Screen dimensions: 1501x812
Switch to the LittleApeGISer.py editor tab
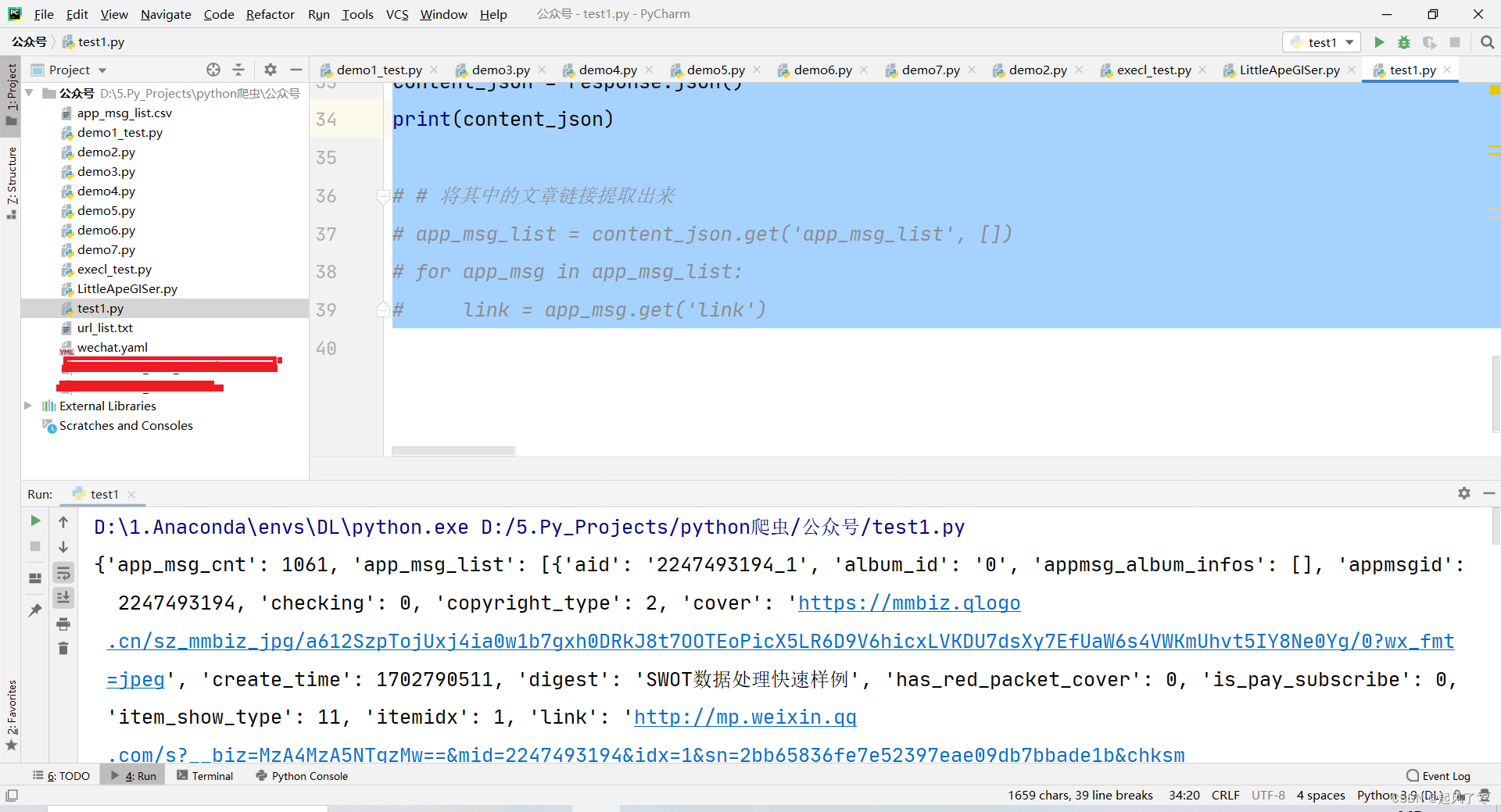[x=1289, y=70]
